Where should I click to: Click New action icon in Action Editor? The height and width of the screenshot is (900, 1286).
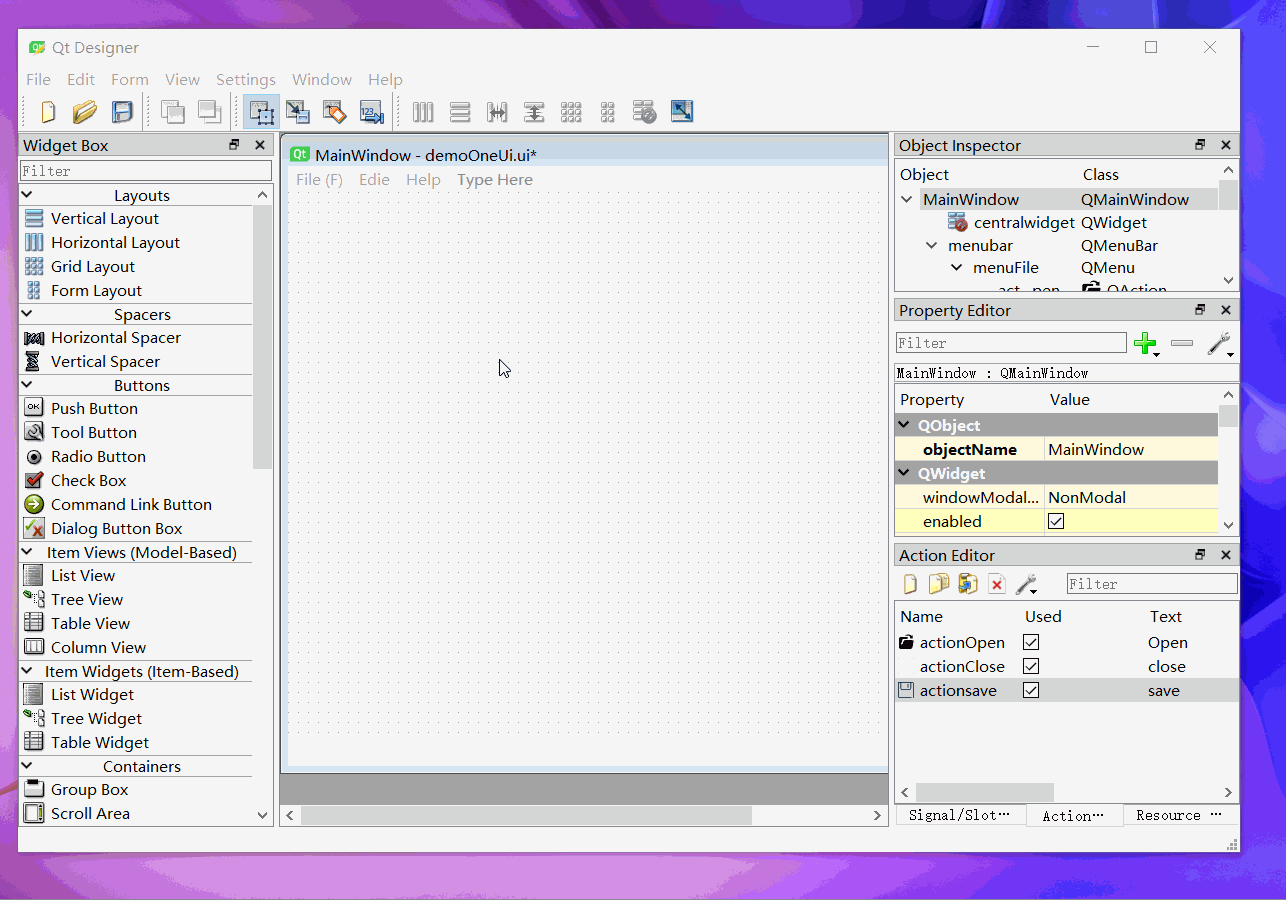coord(910,584)
